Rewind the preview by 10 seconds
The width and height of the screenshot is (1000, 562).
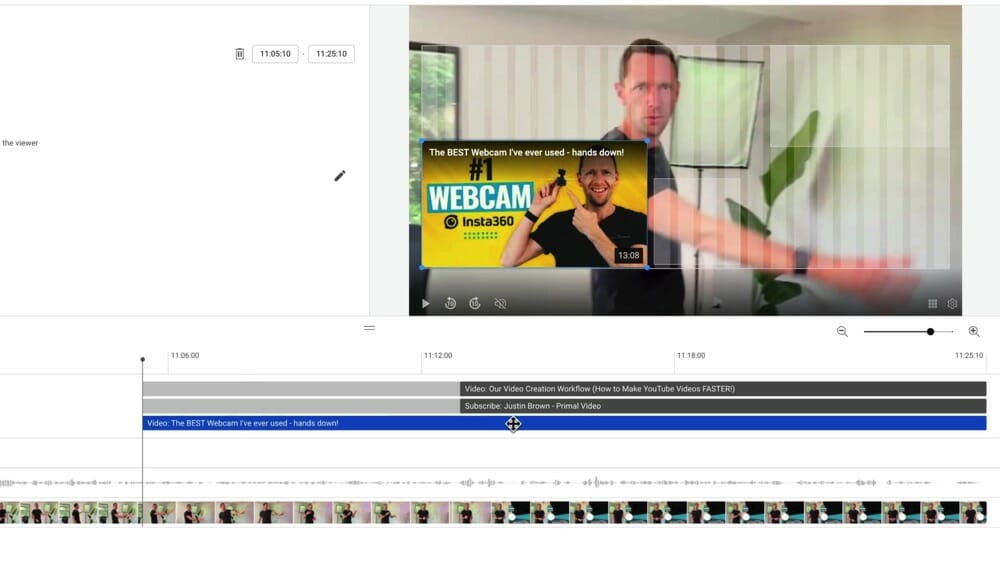pyautogui.click(x=450, y=304)
